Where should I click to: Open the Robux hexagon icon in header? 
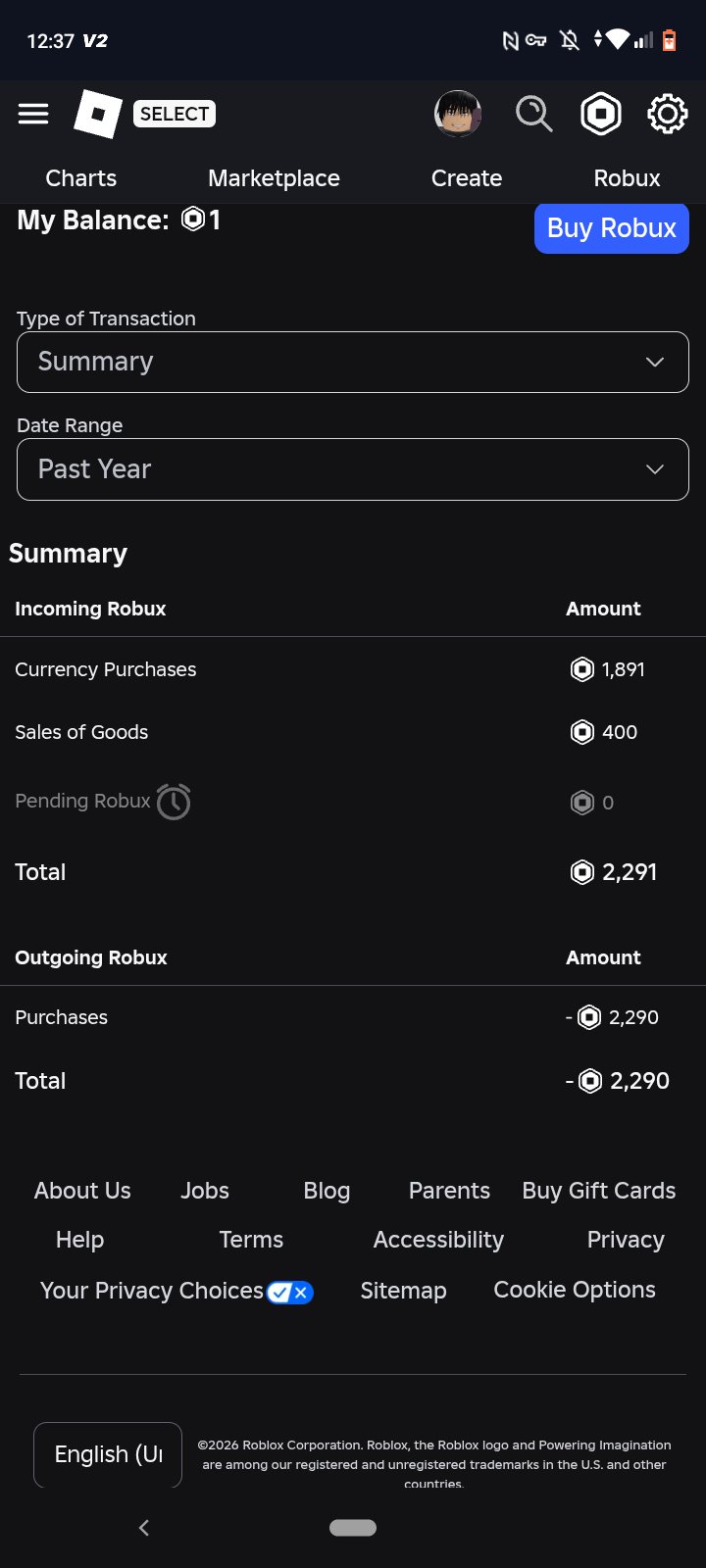tap(601, 114)
